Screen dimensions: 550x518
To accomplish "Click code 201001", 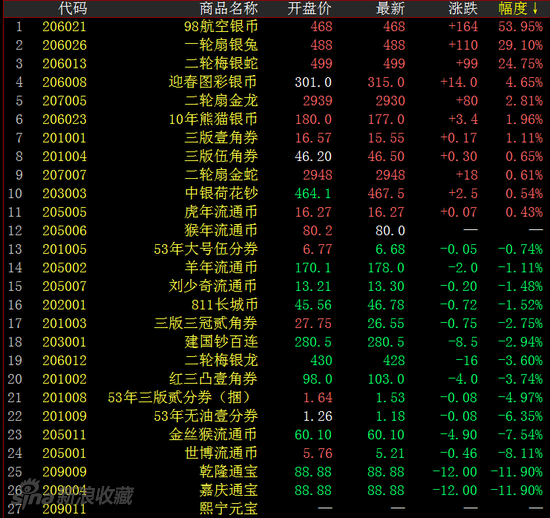I will point(65,138).
